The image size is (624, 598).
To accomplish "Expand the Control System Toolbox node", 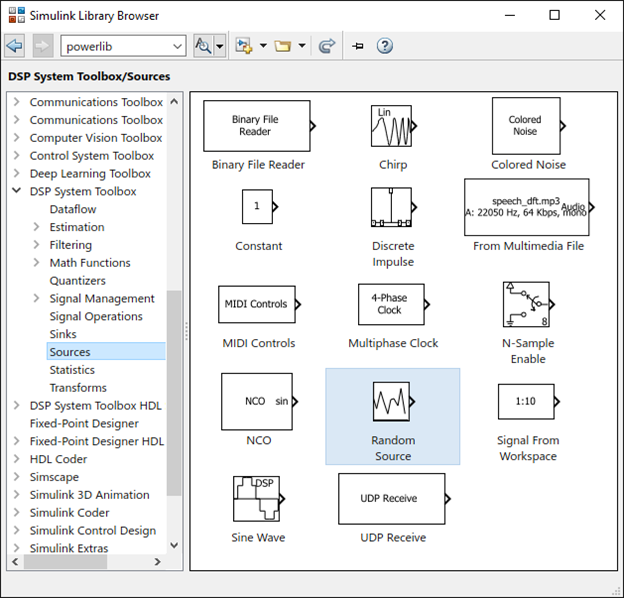I will point(17,156).
